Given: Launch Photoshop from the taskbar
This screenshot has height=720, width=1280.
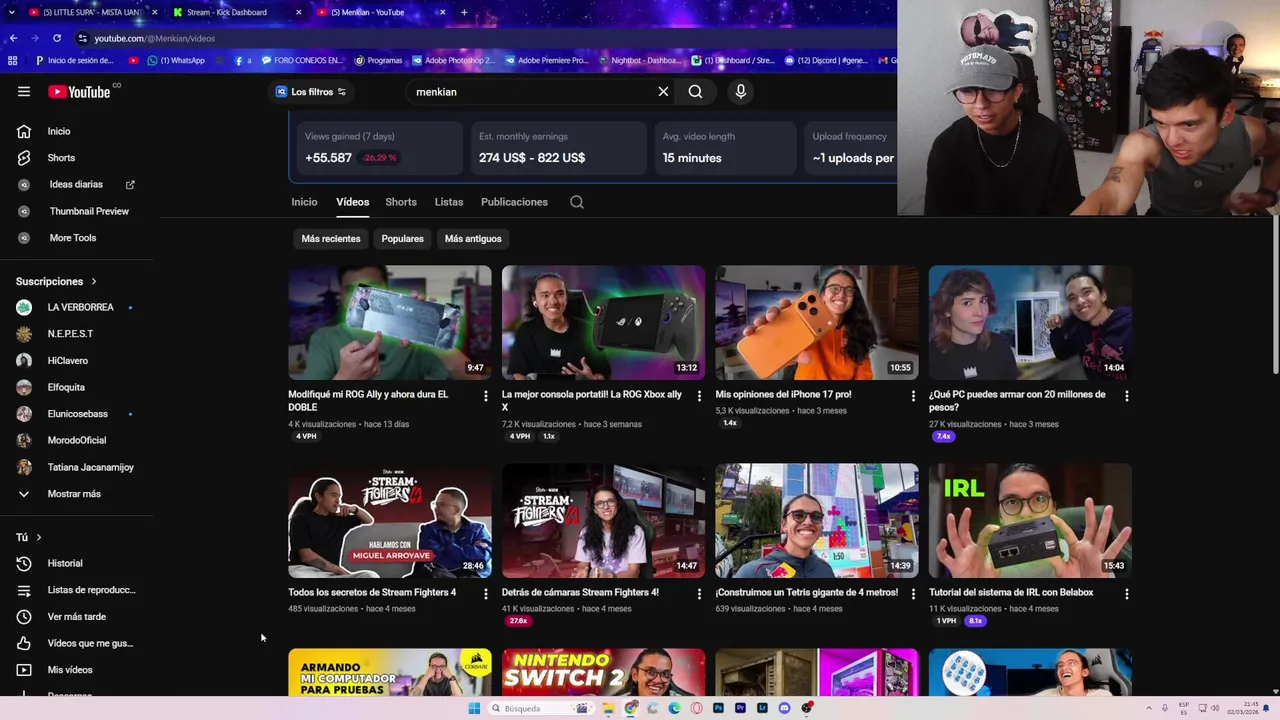Looking at the screenshot, I should (718, 708).
